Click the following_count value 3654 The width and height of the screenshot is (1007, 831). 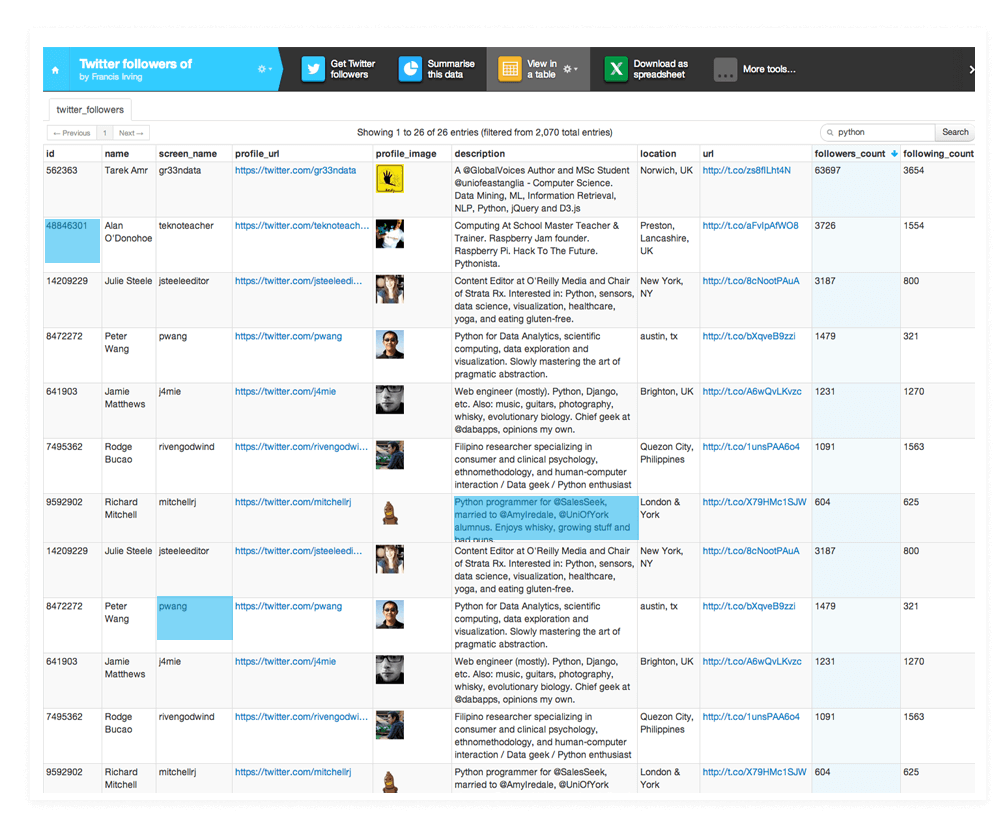coord(913,170)
